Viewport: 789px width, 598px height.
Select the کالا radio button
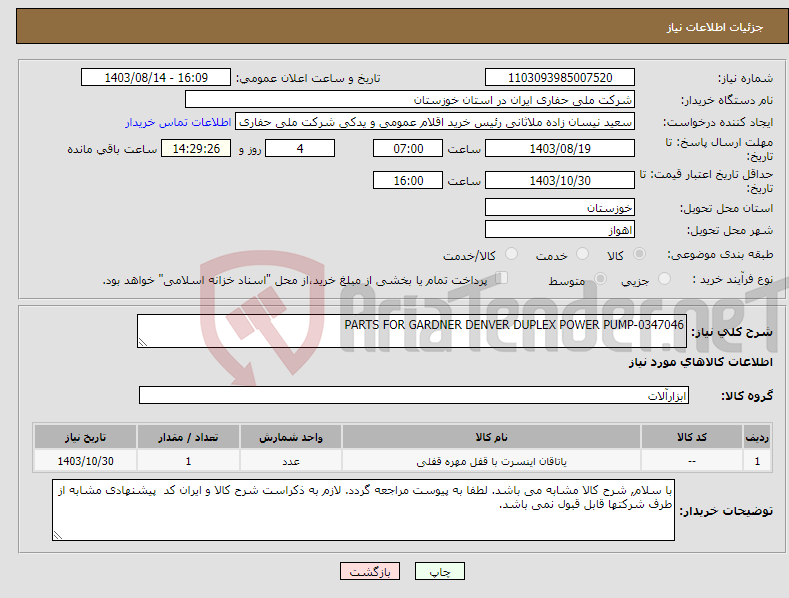[x=639, y=254]
